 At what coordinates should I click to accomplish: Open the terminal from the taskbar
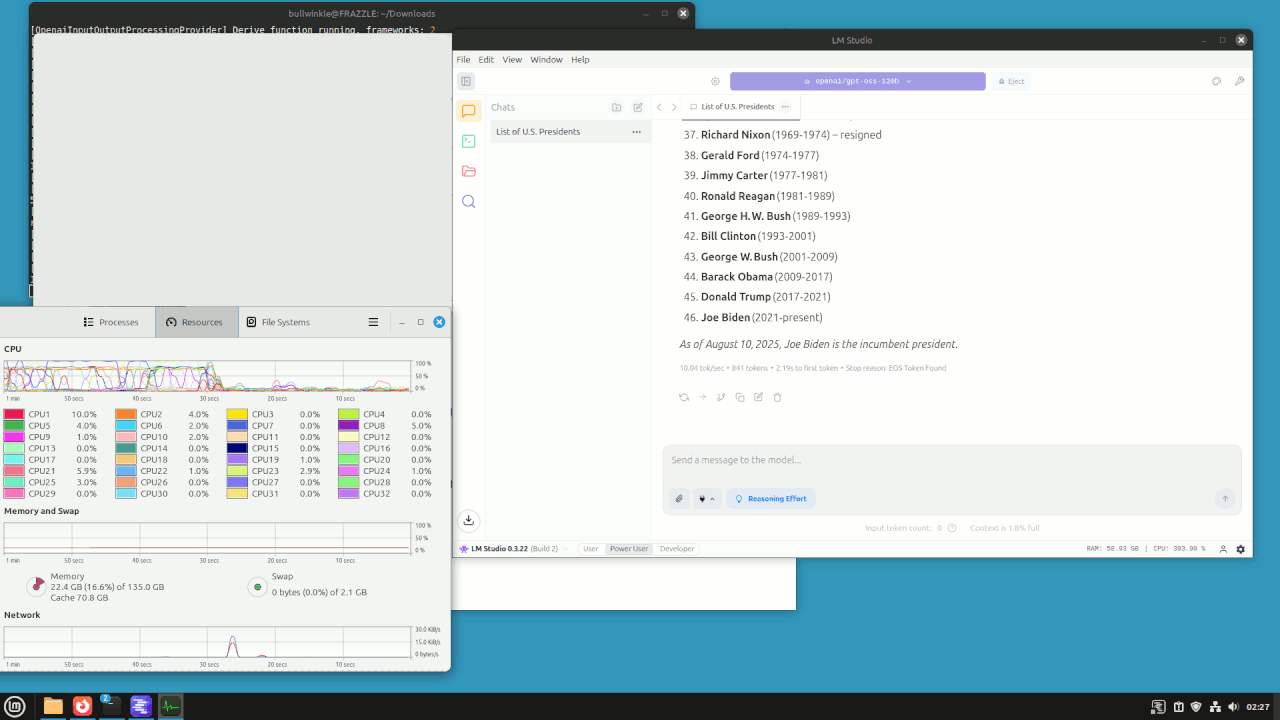111,706
